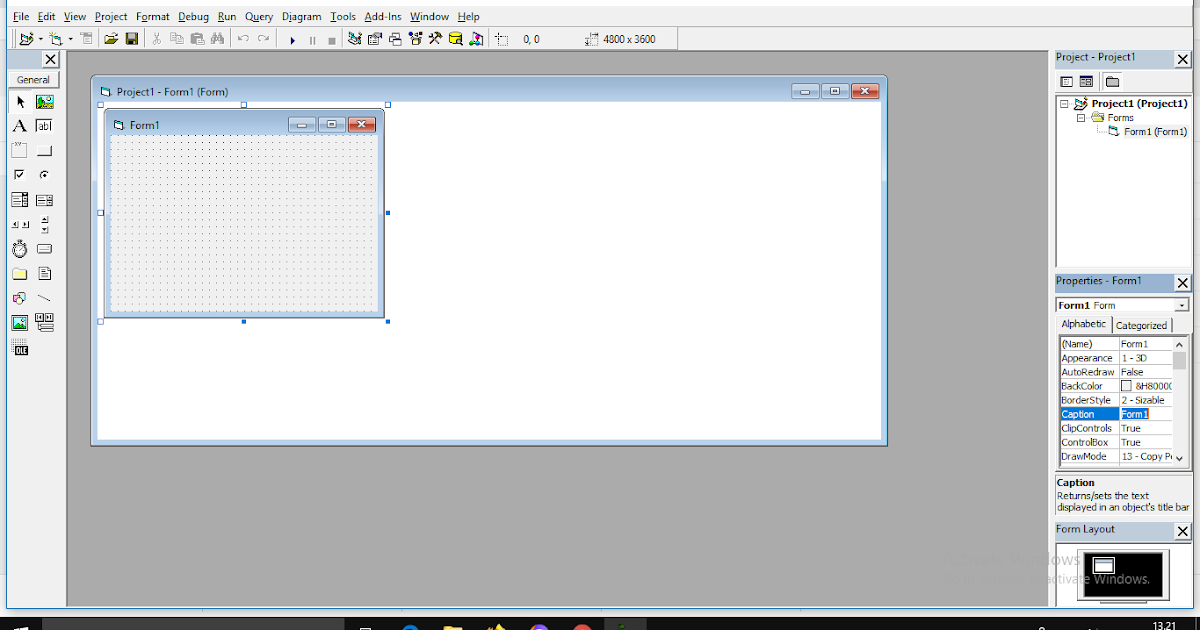Open the object dropdown in Properties window
This screenshot has width=1200, height=630.
point(1182,304)
